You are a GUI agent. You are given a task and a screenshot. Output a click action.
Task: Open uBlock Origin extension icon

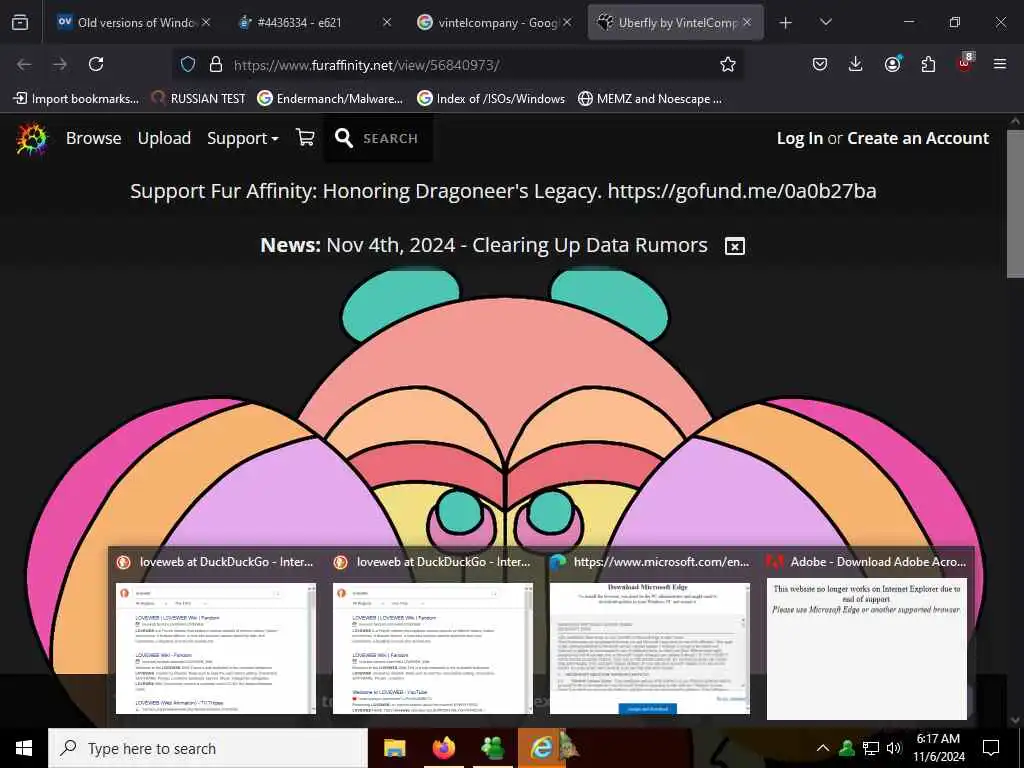pos(965,63)
